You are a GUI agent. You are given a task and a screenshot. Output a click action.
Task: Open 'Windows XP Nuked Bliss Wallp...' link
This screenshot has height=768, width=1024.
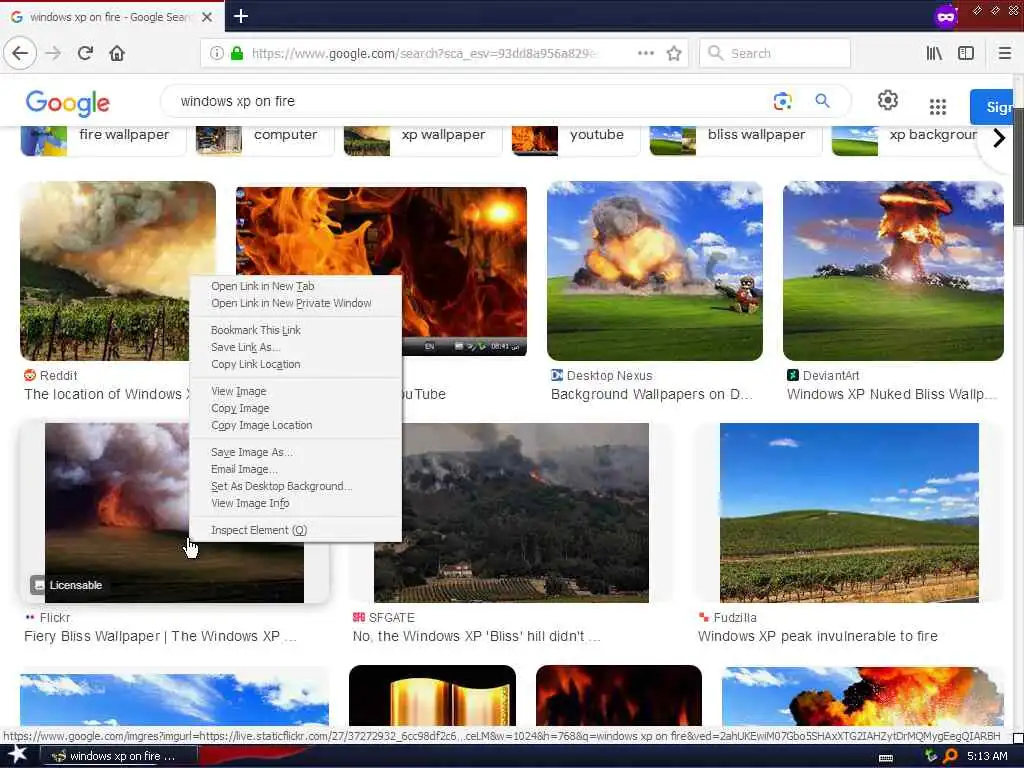[891, 394]
